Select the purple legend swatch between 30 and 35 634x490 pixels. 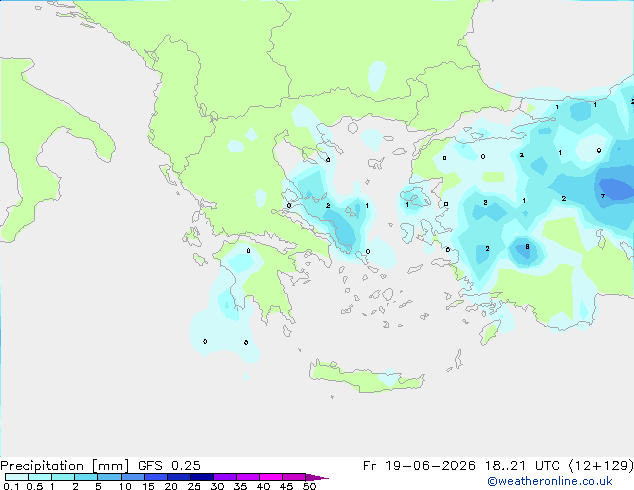point(225,477)
